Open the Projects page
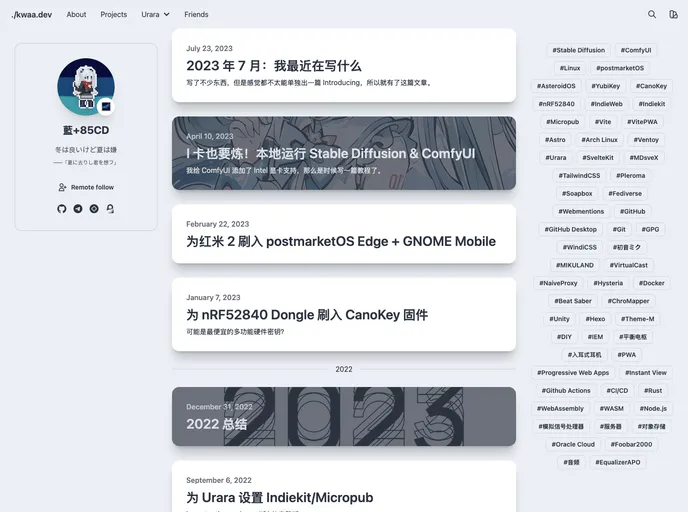688x512 pixels. click(x=114, y=14)
